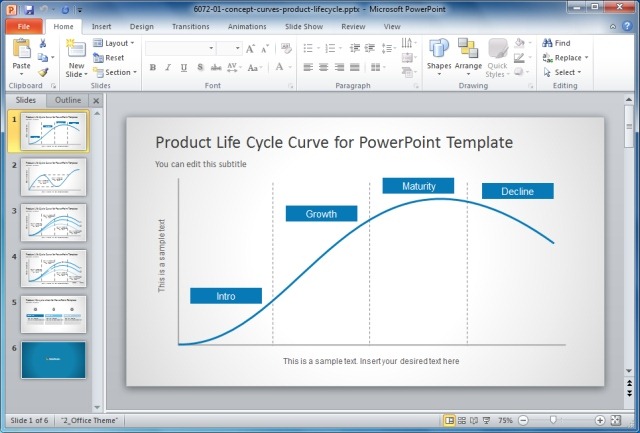Click the zoom slider handle
The image size is (640, 433).
553,420
